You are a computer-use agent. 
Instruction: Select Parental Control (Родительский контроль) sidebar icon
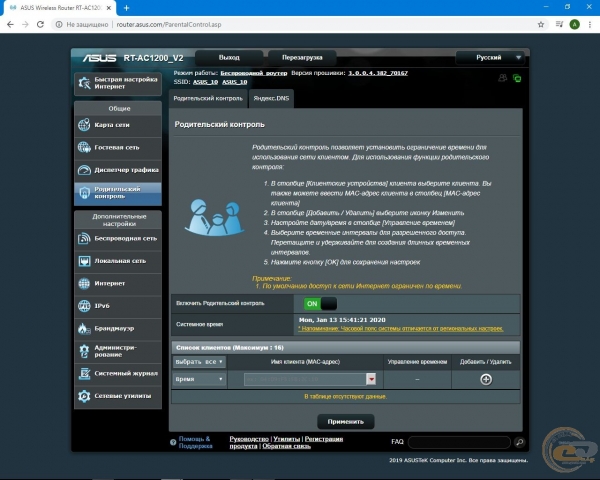pos(84,193)
